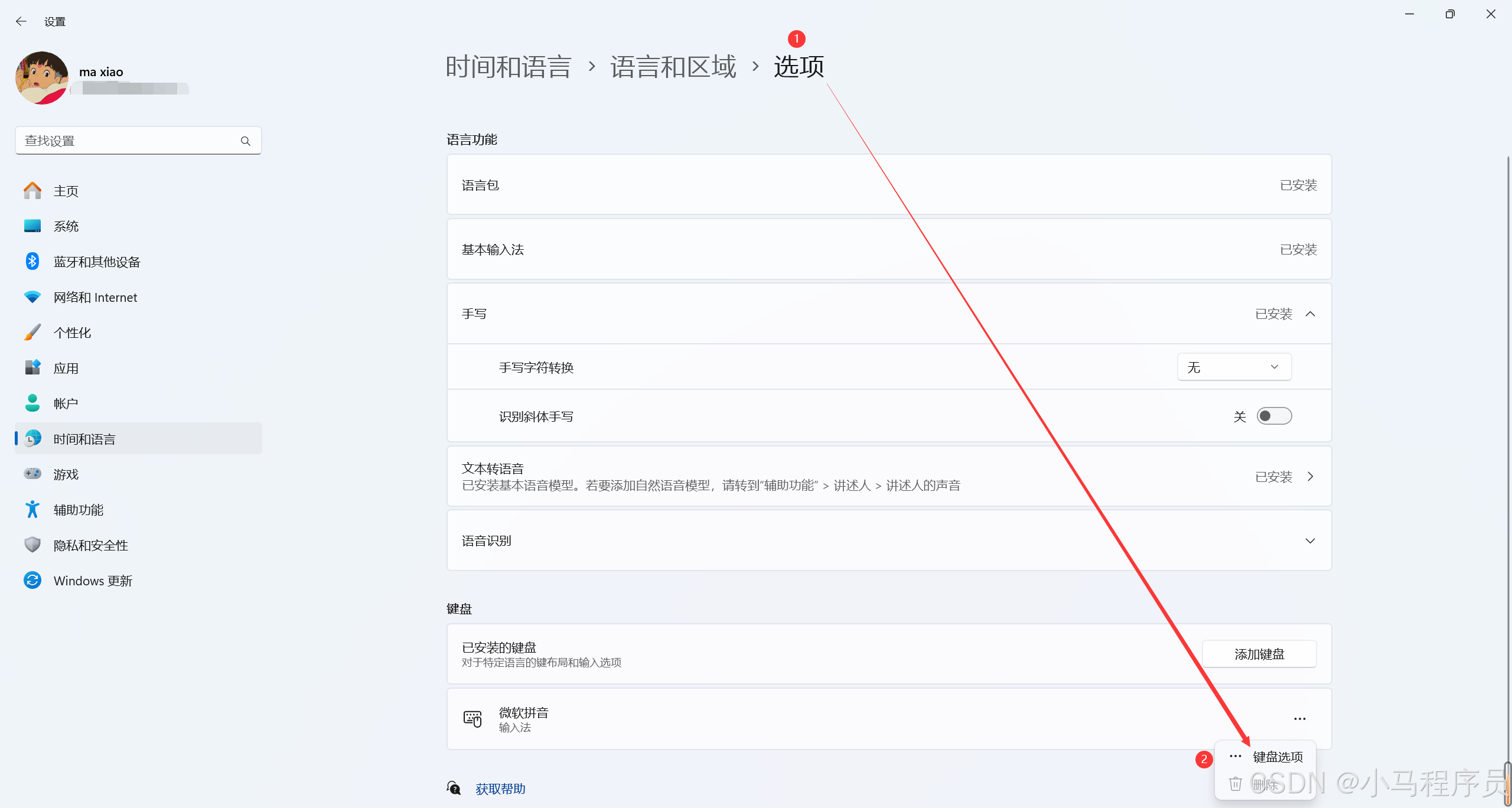The width and height of the screenshot is (1512, 808).
Task: Open the 手写字符转换 dropdown
Action: 1234,367
